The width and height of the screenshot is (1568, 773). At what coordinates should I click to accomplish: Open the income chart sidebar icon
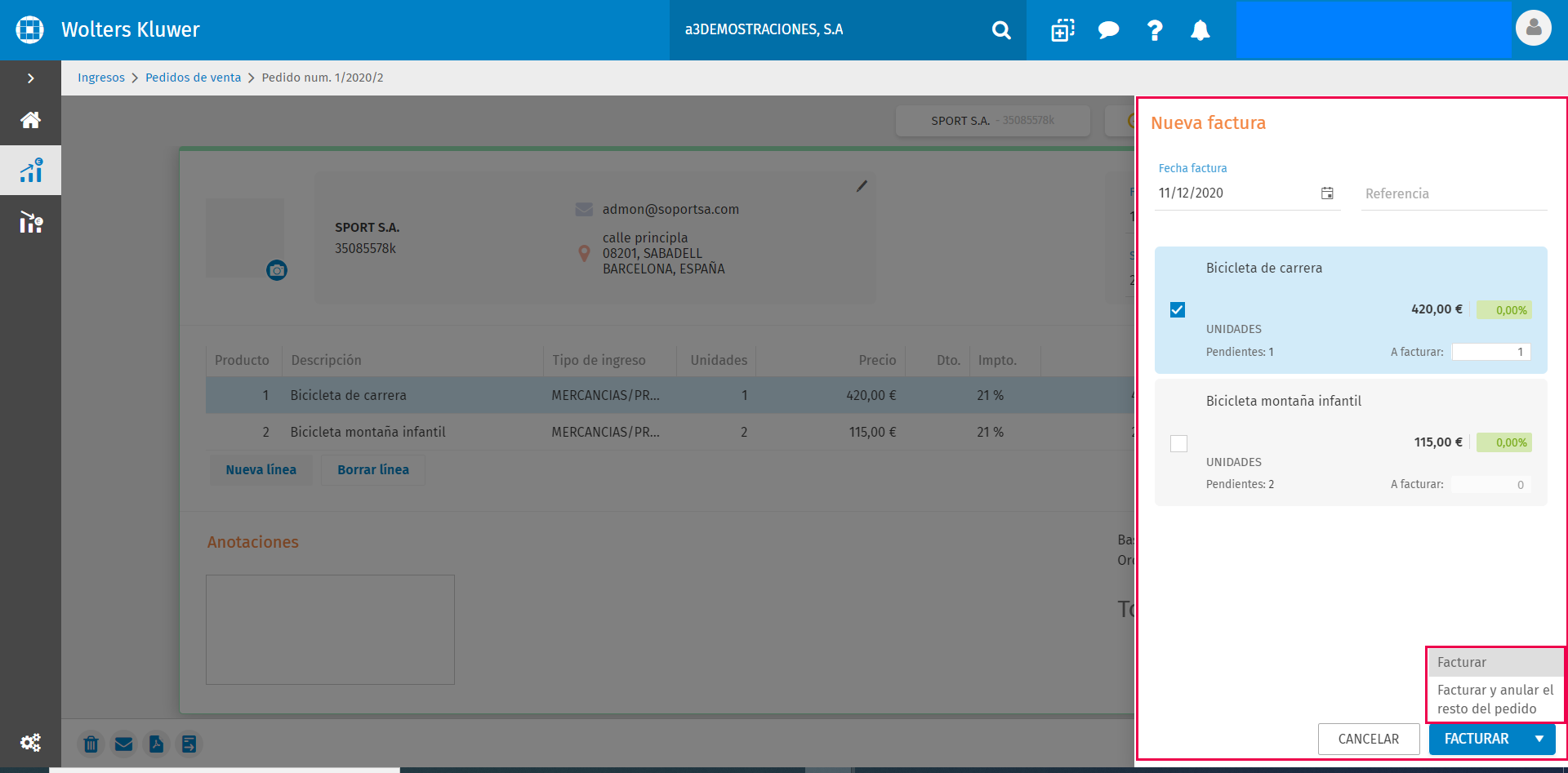(x=30, y=171)
